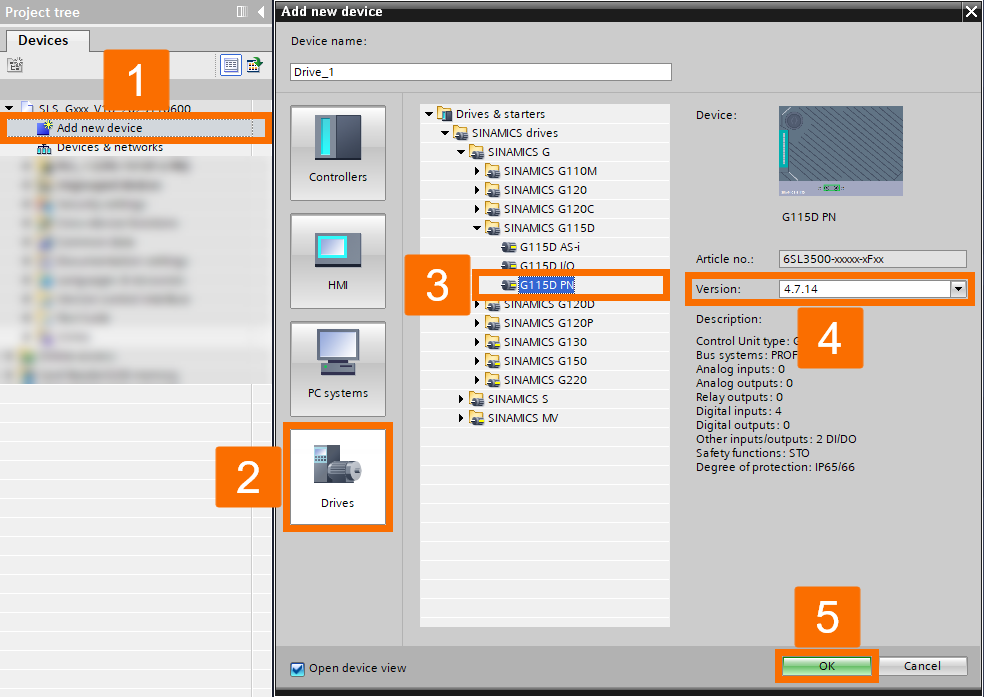The image size is (984, 697).
Task: Click the 'Other inputs/outputs: 2 DI/DO' text
Action: pos(776,439)
